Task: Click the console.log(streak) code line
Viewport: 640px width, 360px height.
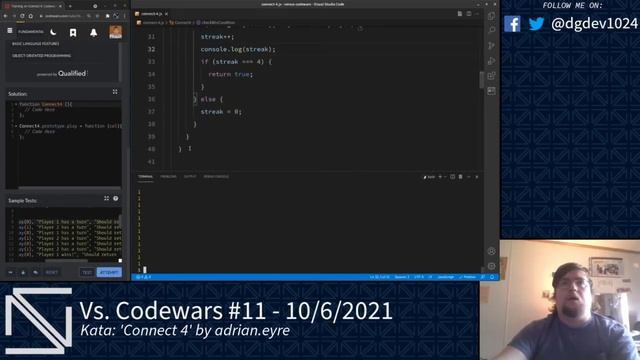Action: pos(238,49)
